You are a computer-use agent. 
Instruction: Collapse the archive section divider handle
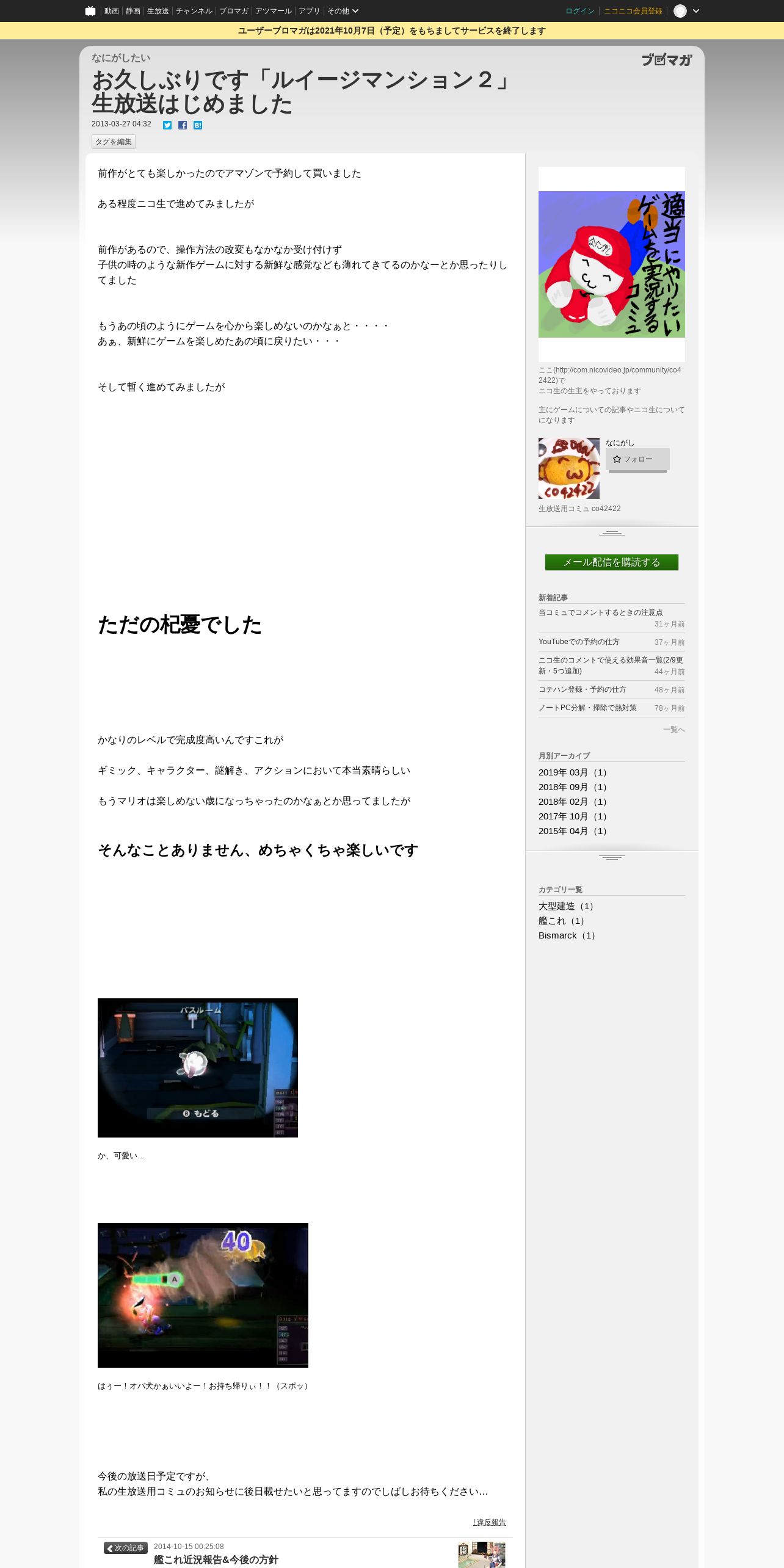612,857
